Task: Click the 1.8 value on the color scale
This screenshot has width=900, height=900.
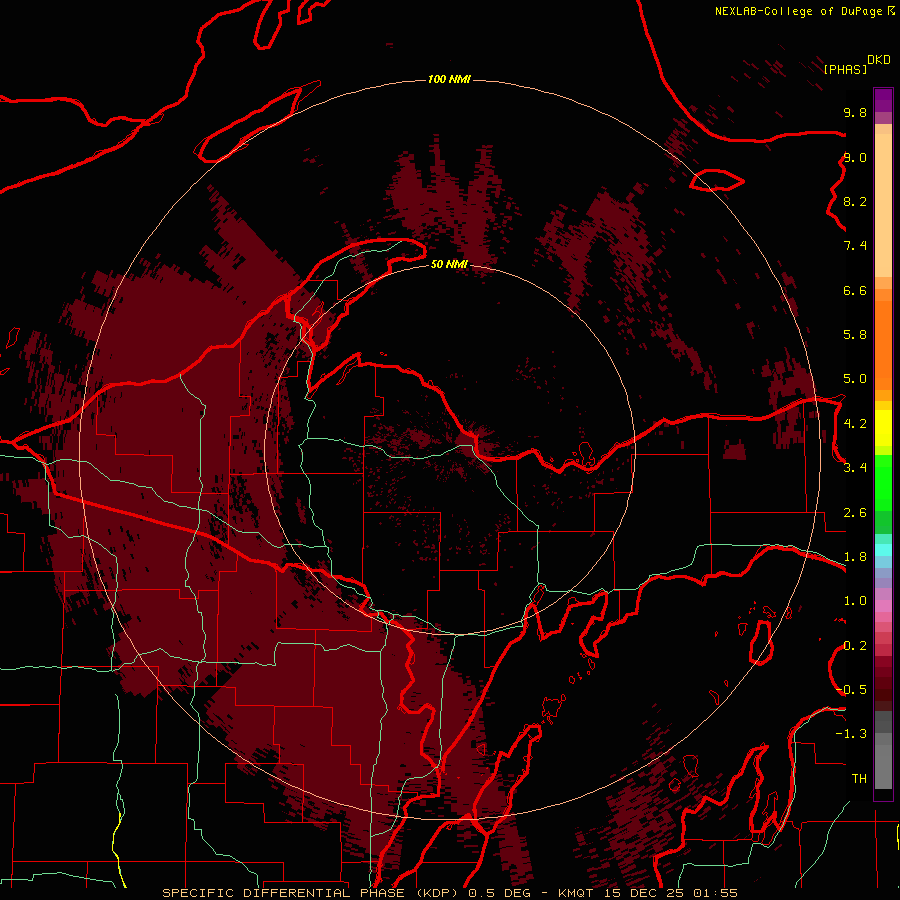Action: point(855,557)
